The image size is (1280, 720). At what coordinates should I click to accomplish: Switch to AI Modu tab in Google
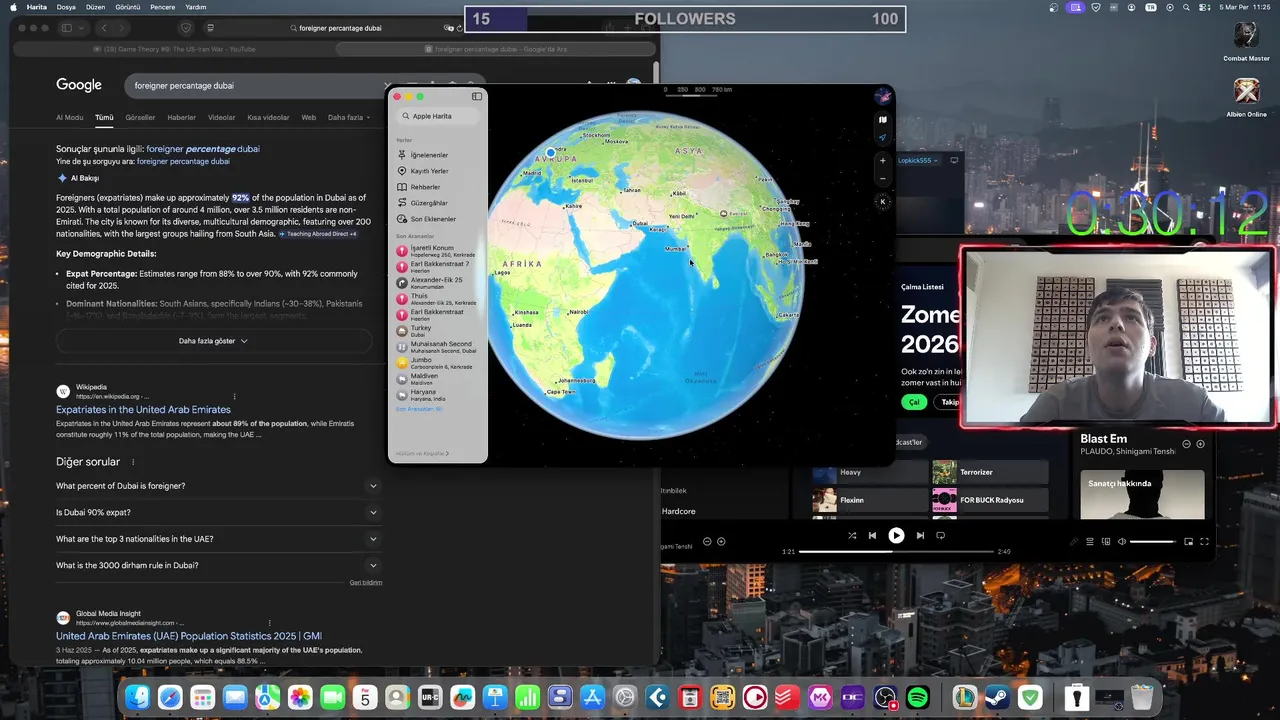coord(70,117)
